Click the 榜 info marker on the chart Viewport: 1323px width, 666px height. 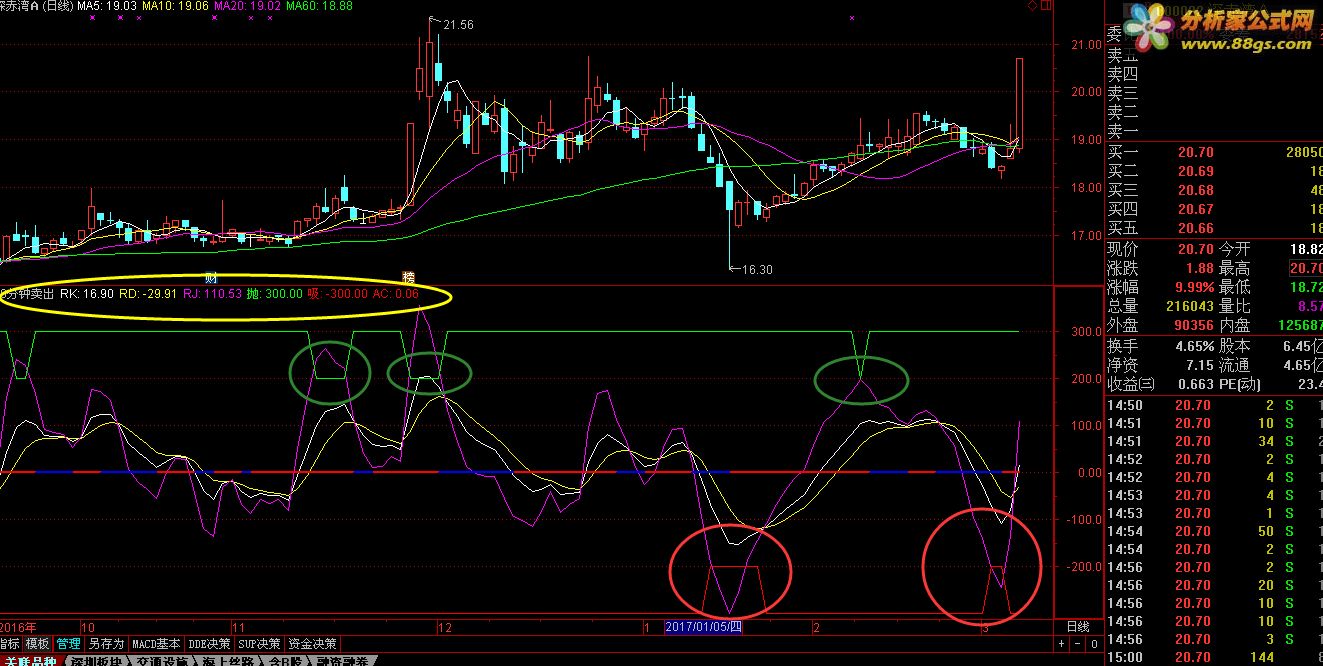(x=408, y=277)
